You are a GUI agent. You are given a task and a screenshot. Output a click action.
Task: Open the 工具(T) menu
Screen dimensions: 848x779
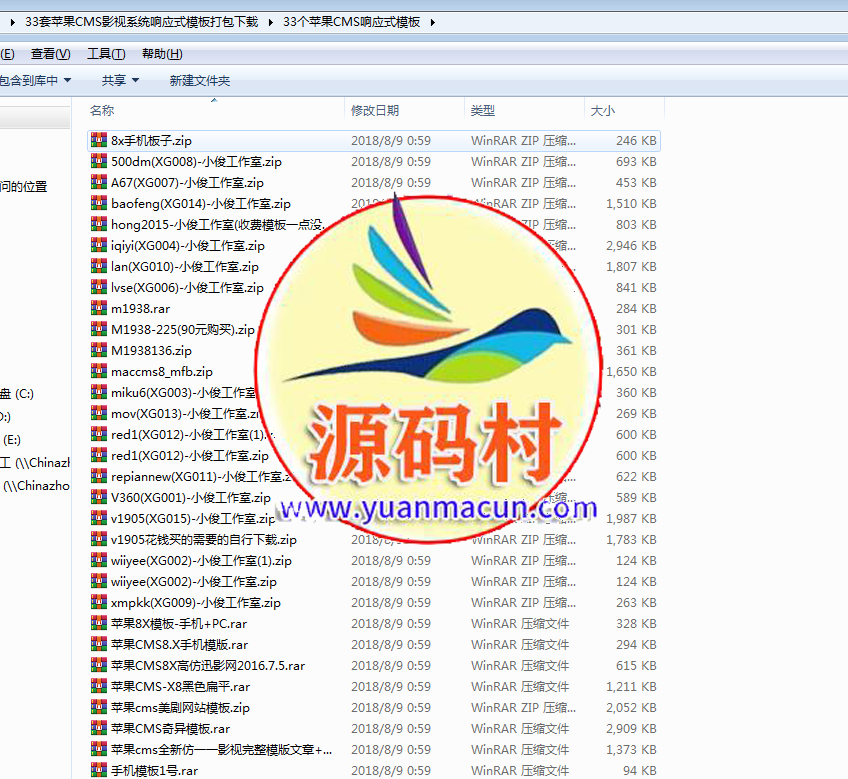106,54
